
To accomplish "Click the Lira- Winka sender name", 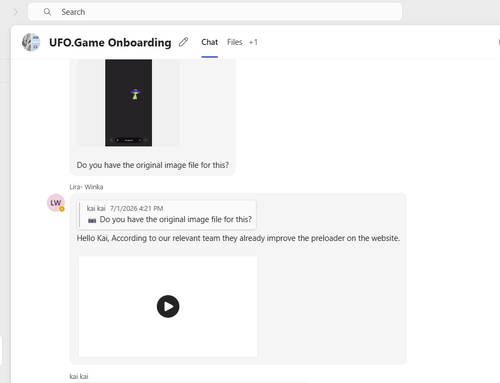I will coord(86,187).
